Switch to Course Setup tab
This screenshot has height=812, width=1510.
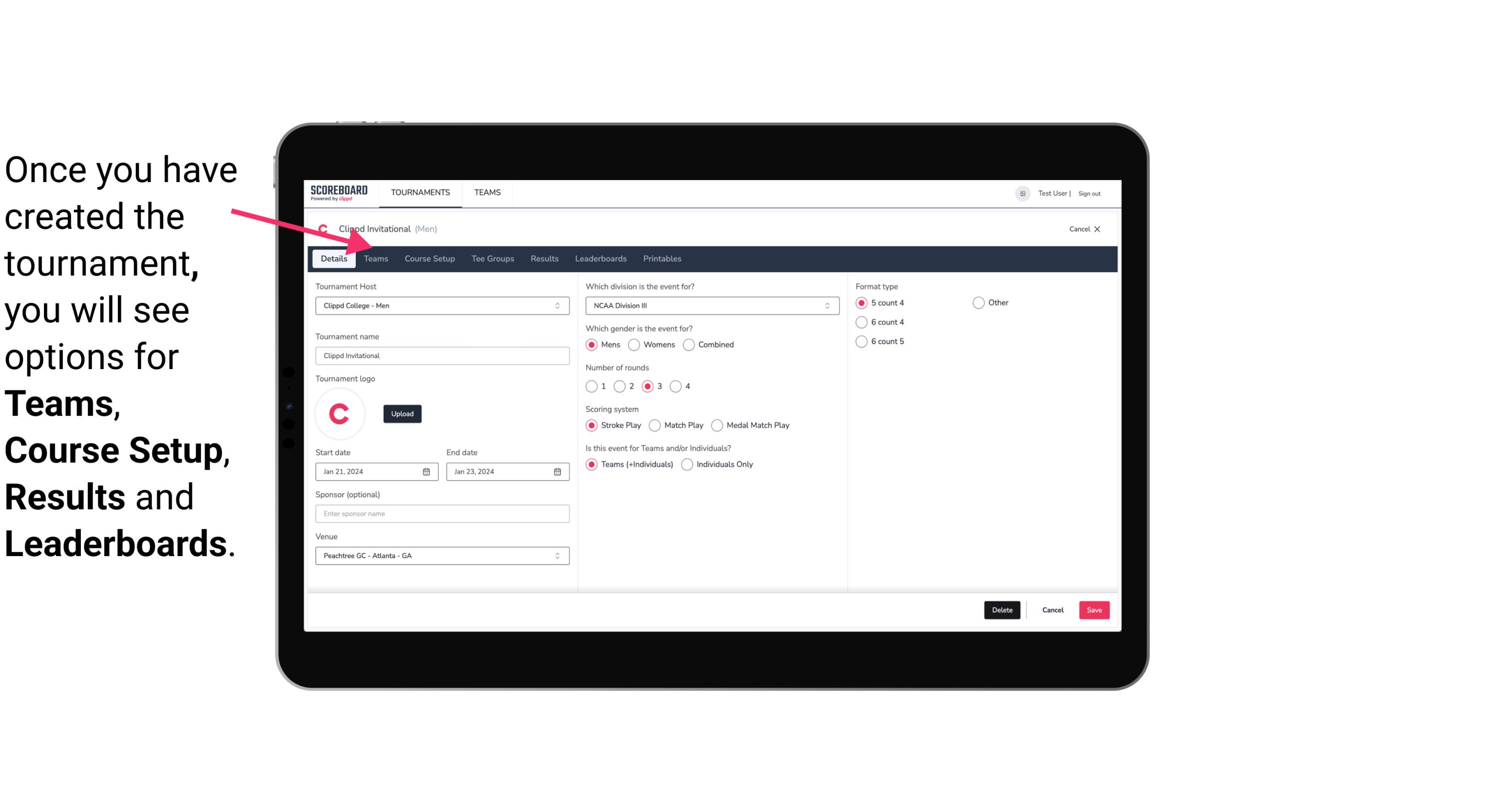click(429, 258)
